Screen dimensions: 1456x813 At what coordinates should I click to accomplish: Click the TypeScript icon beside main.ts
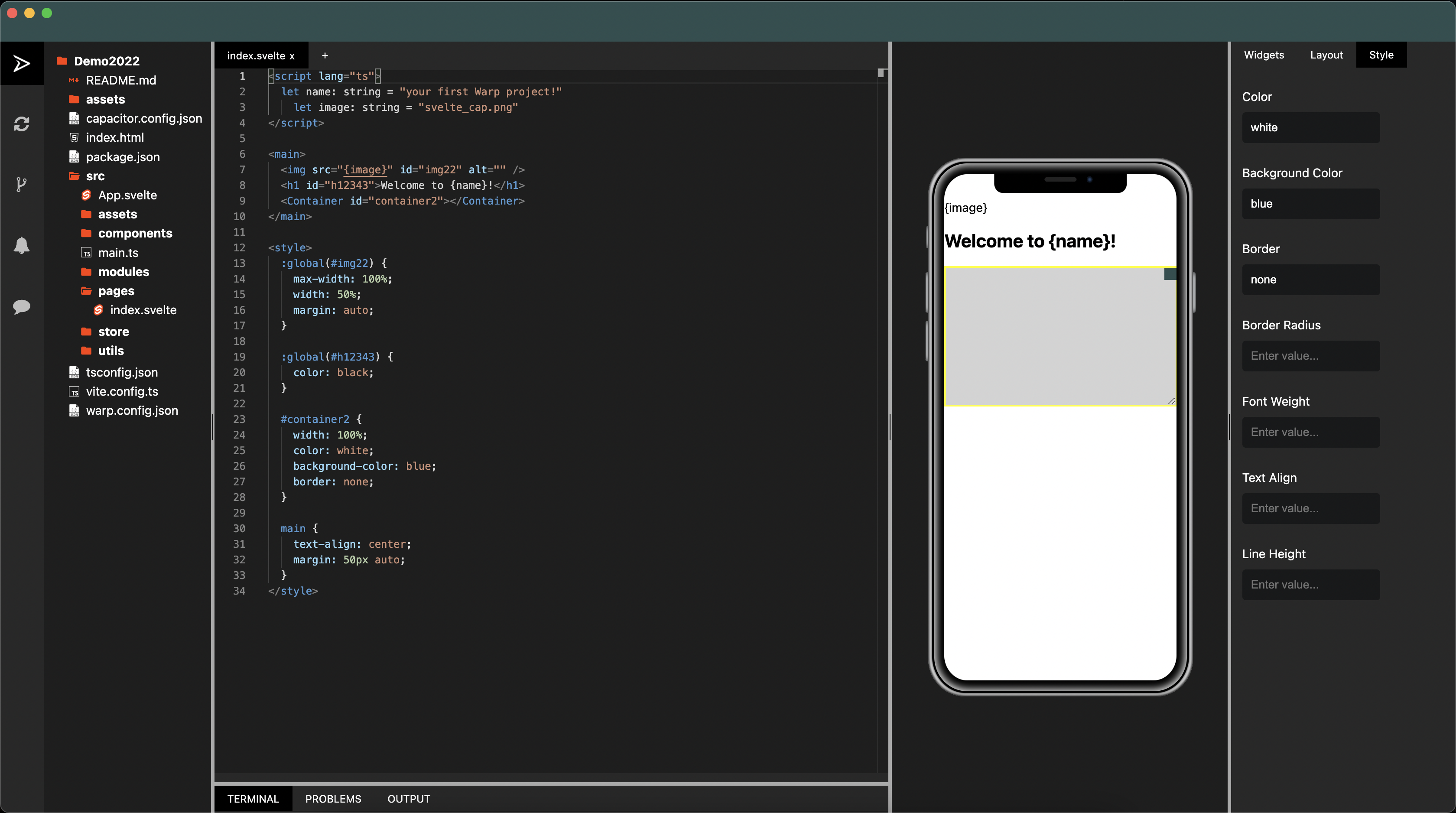(86, 253)
